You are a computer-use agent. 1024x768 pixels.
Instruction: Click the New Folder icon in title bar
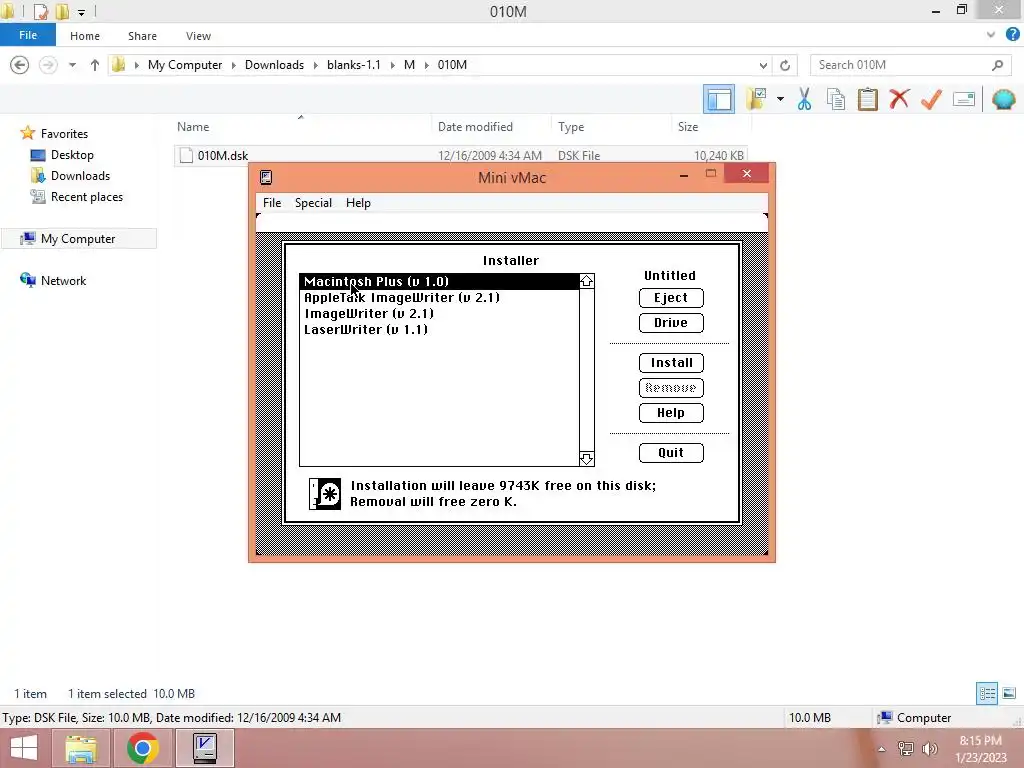point(62,11)
